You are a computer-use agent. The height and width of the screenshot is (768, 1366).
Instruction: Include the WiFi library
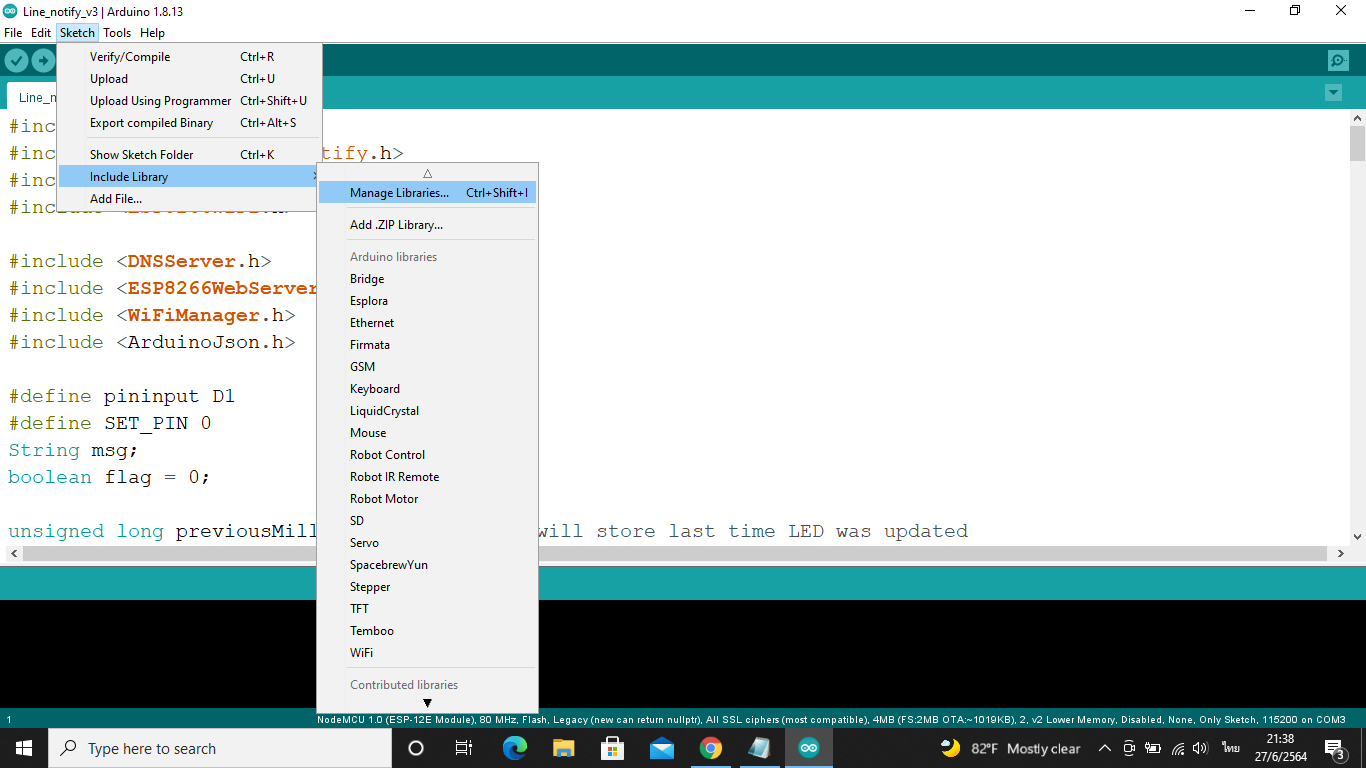click(427, 653)
